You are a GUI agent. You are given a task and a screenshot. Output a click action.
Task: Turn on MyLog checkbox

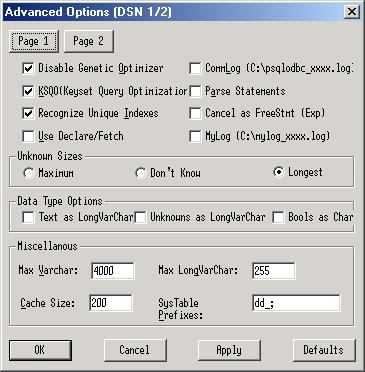(x=195, y=136)
